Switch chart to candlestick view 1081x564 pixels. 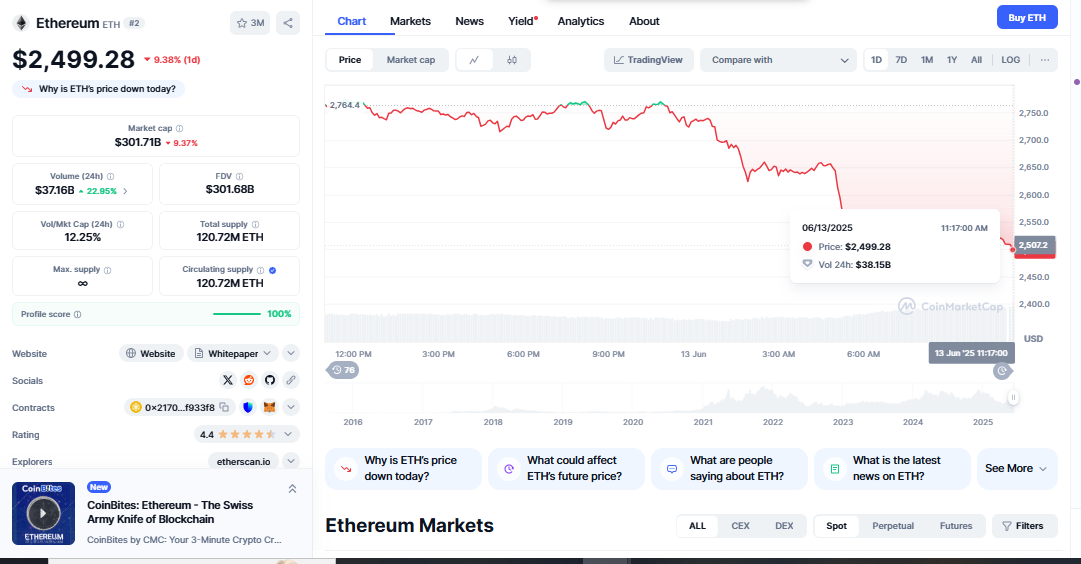512,60
